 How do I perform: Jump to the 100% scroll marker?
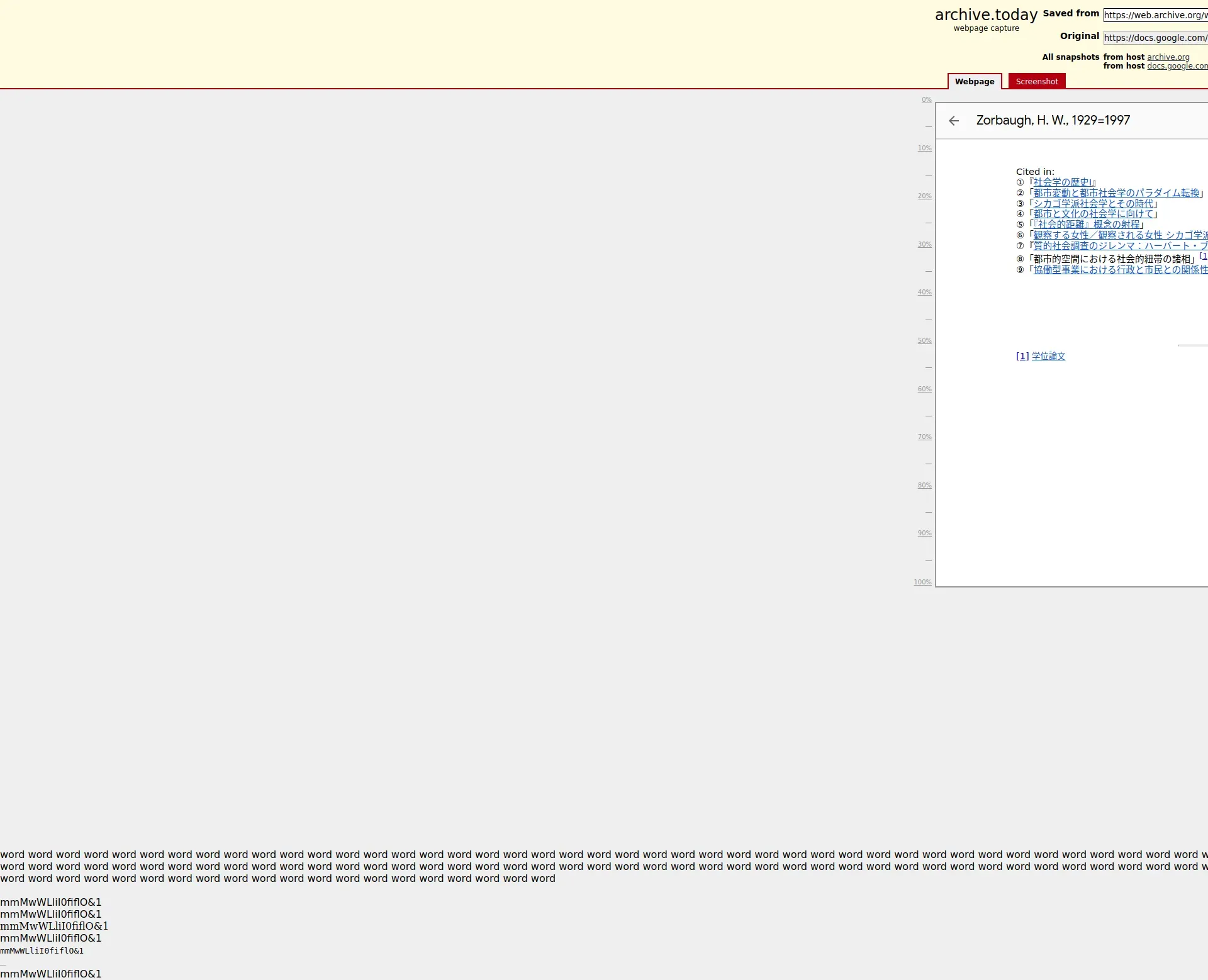coord(922,582)
